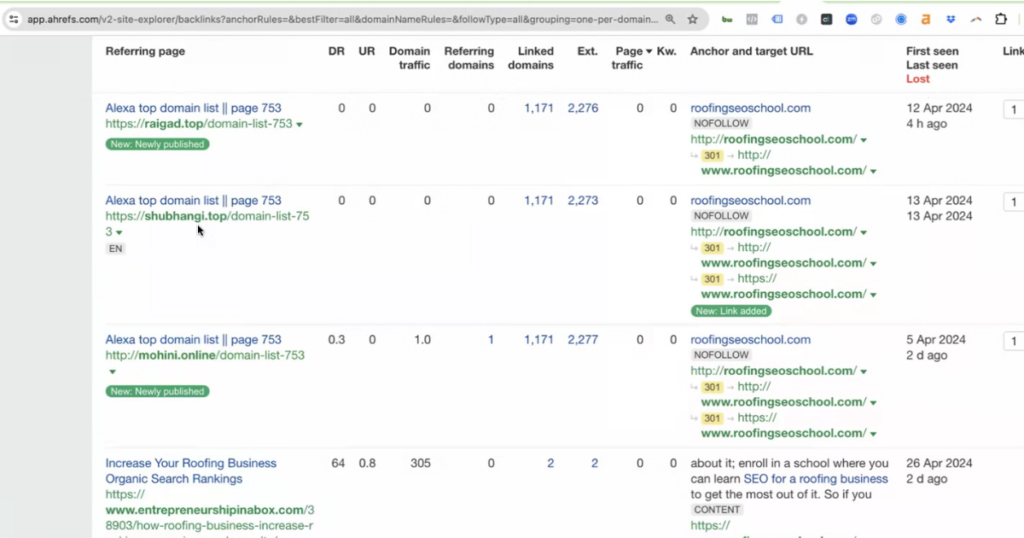Expand mohini.online referring page URL dropdown
This screenshot has width=1024, height=538.
point(112,372)
